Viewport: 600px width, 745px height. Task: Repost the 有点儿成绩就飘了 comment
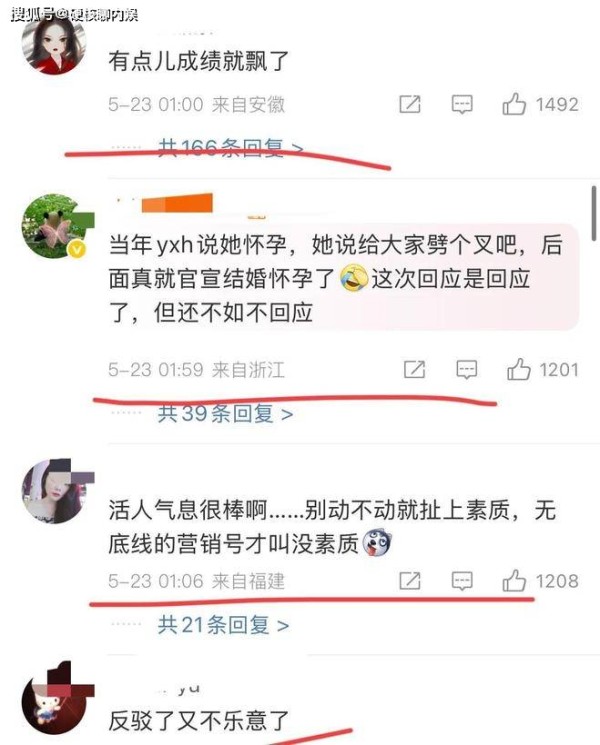point(410,104)
